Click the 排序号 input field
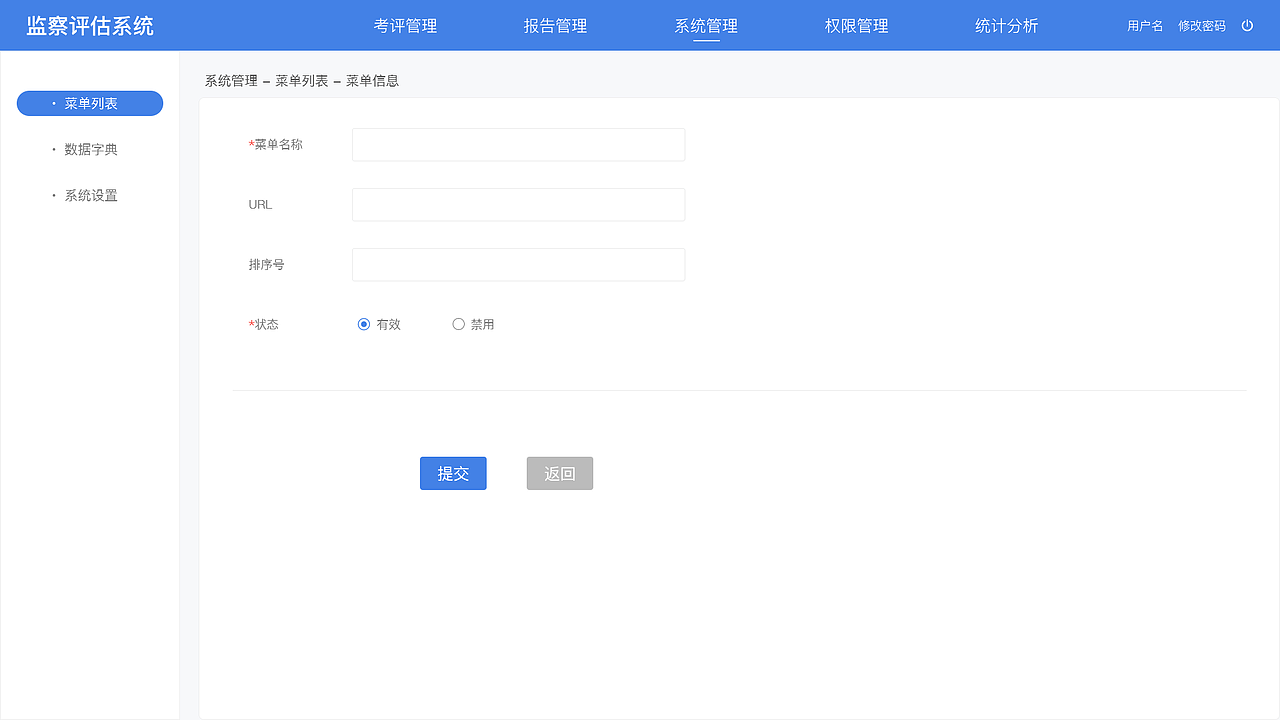This screenshot has width=1280, height=720. click(517, 264)
